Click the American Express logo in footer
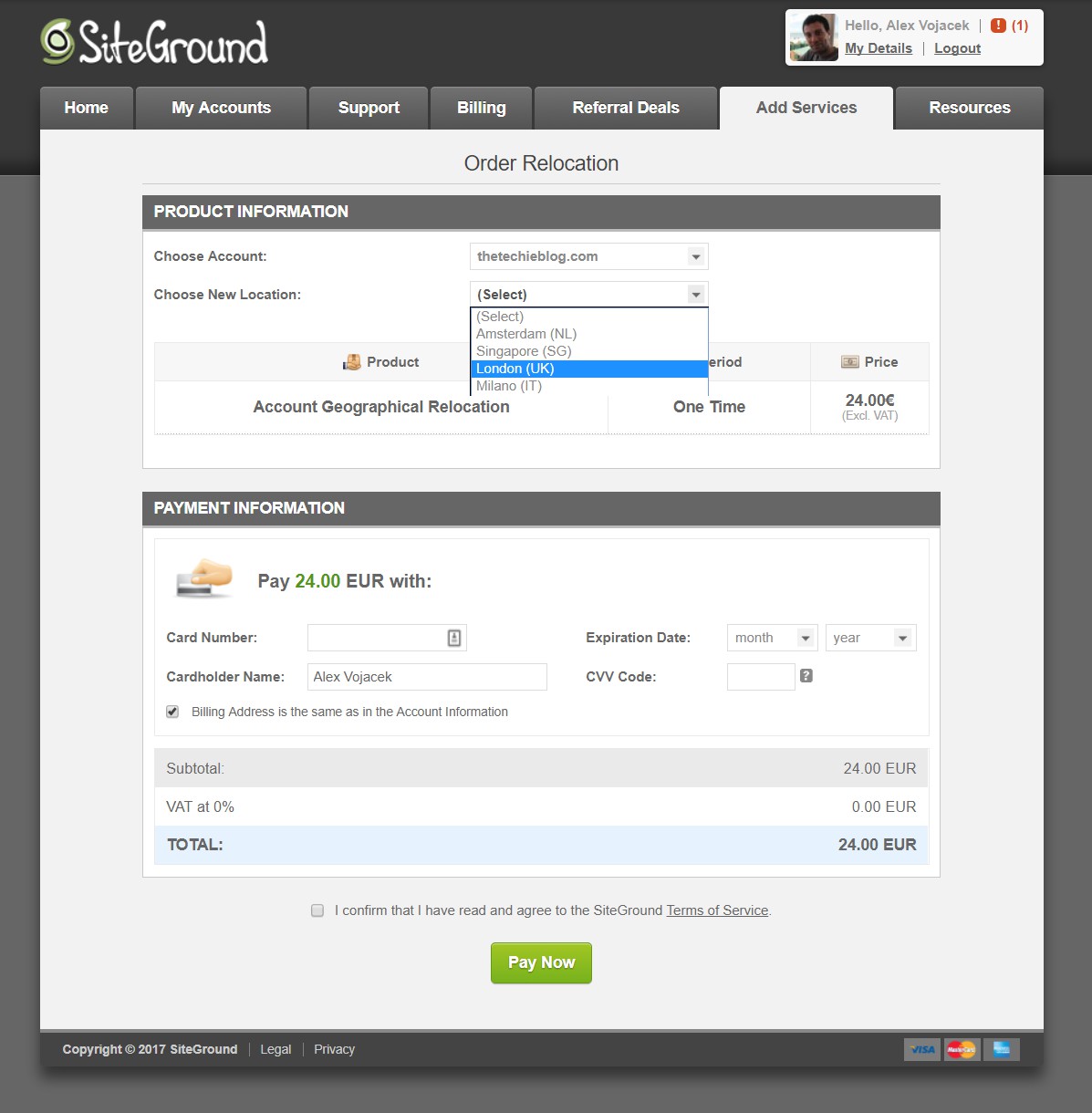 coord(1001,1049)
